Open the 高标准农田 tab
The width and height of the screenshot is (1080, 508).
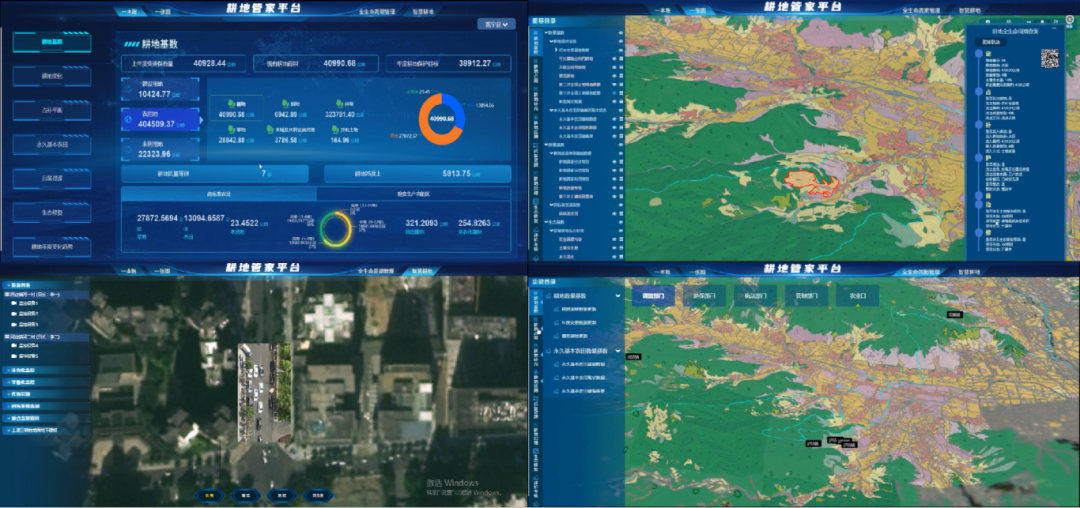[218, 194]
